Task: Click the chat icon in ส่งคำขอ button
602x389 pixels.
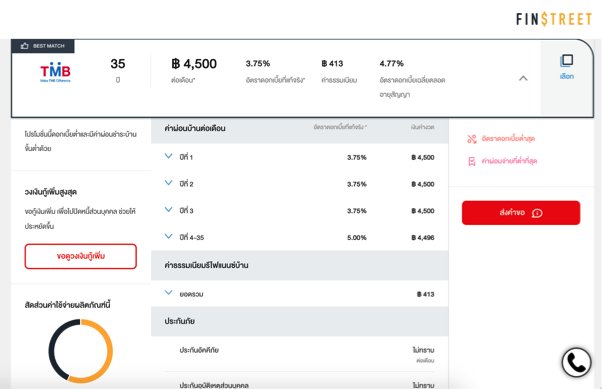Action: pos(537,213)
